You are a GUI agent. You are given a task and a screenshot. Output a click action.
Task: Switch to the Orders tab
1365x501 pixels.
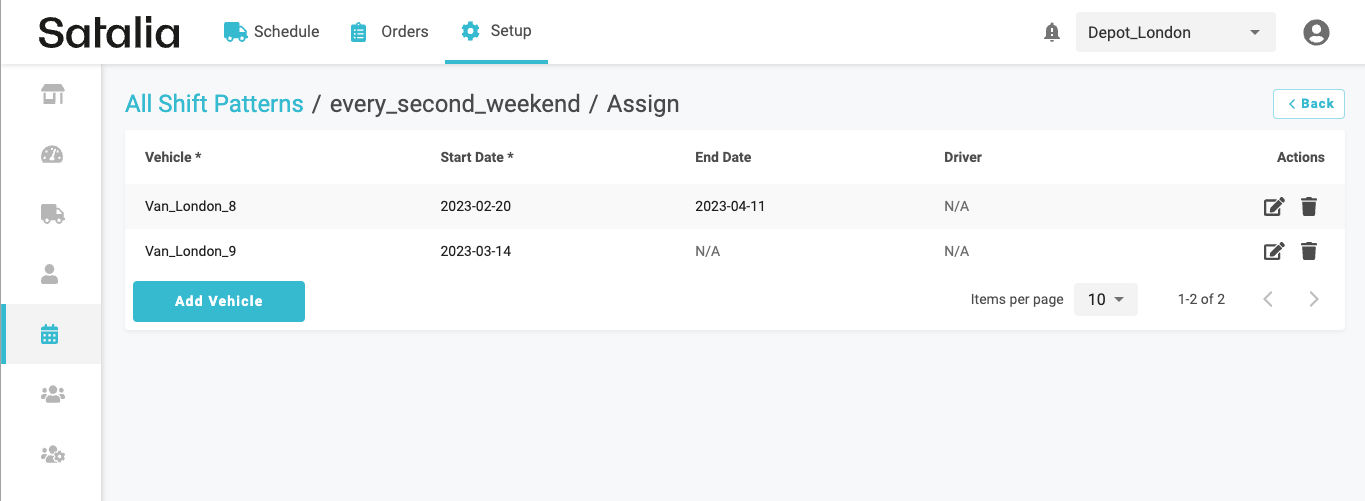click(x=389, y=32)
